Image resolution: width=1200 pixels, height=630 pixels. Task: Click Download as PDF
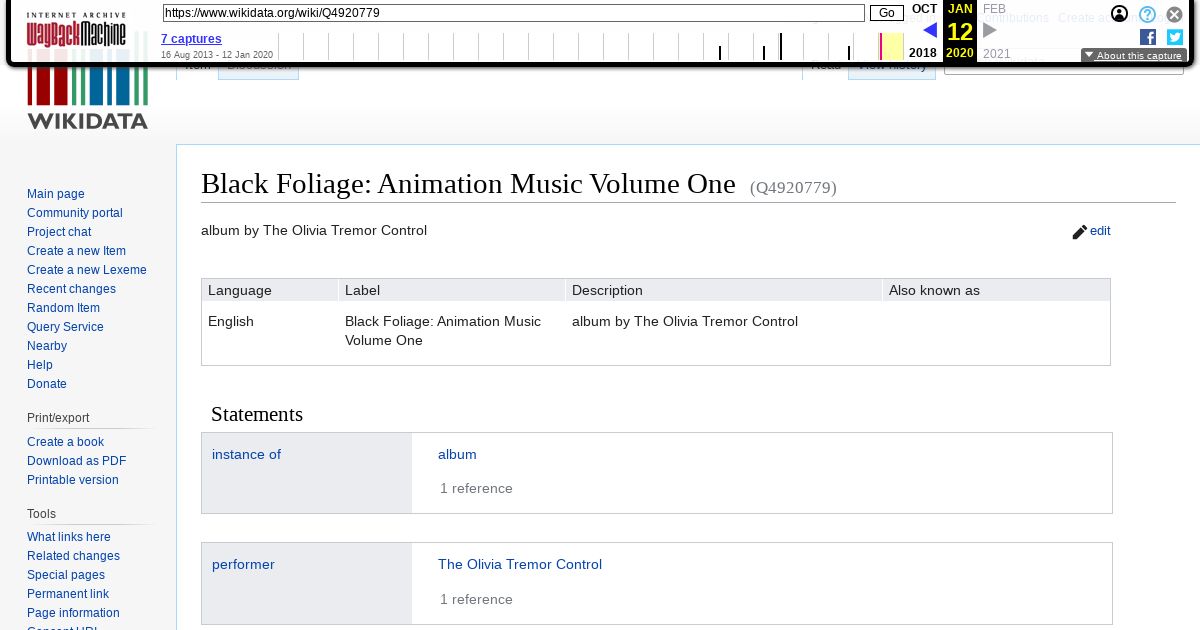pyautogui.click(x=76, y=461)
